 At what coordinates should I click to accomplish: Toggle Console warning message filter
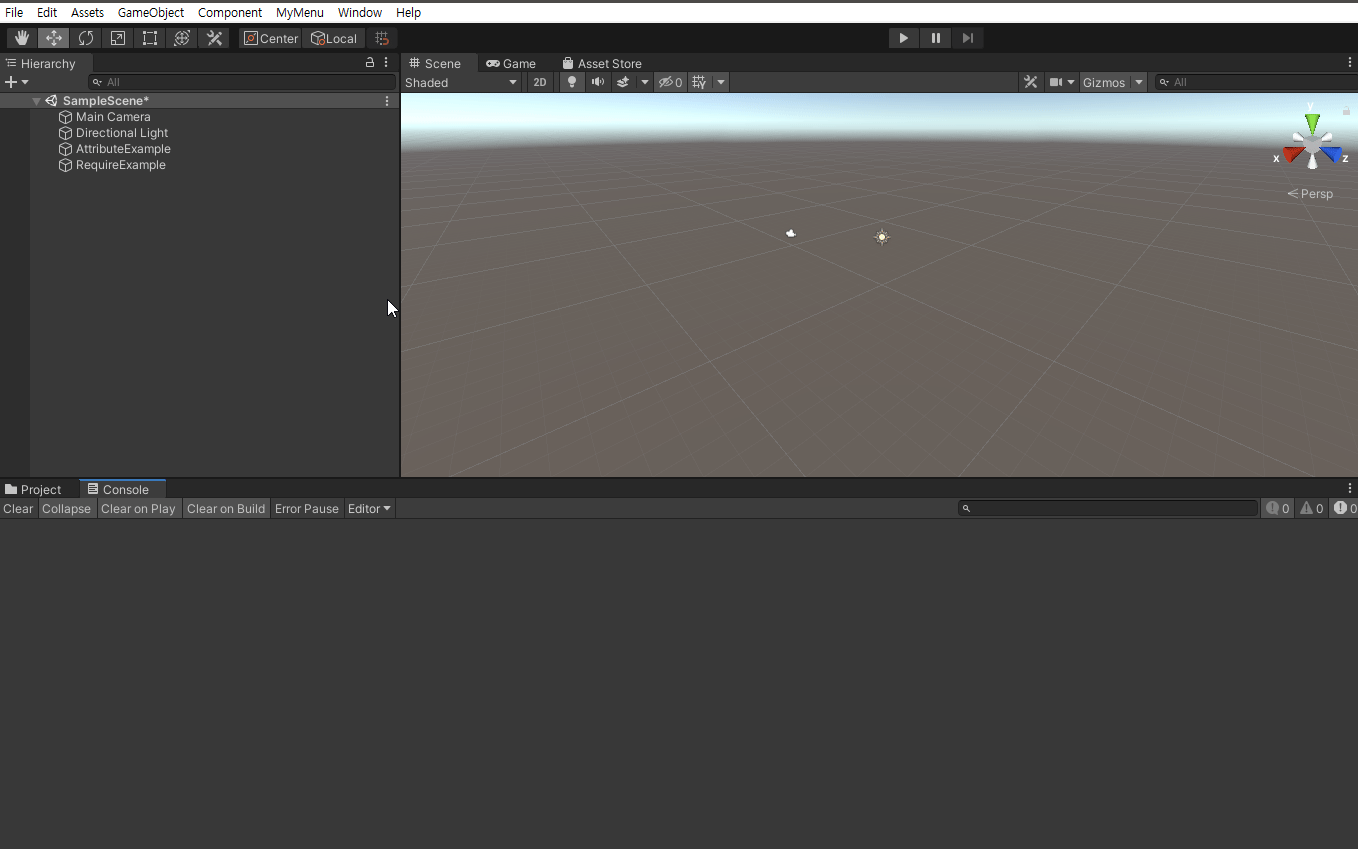click(x=1311, y=509)
